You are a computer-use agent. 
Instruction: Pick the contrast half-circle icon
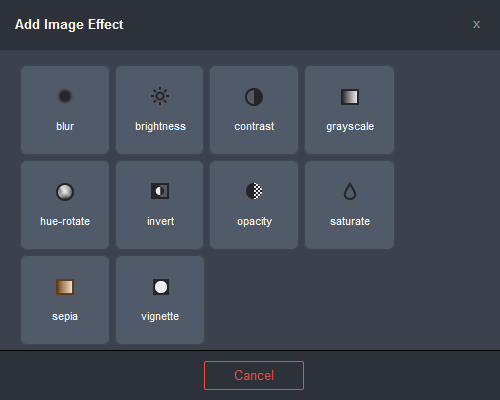[254, 97]
